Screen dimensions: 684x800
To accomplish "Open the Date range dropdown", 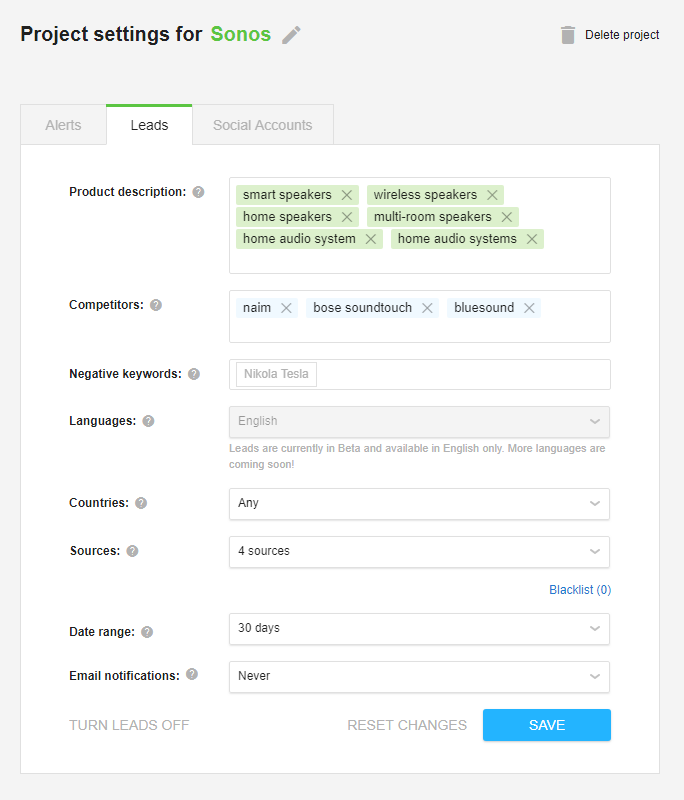I will [419, 628].
